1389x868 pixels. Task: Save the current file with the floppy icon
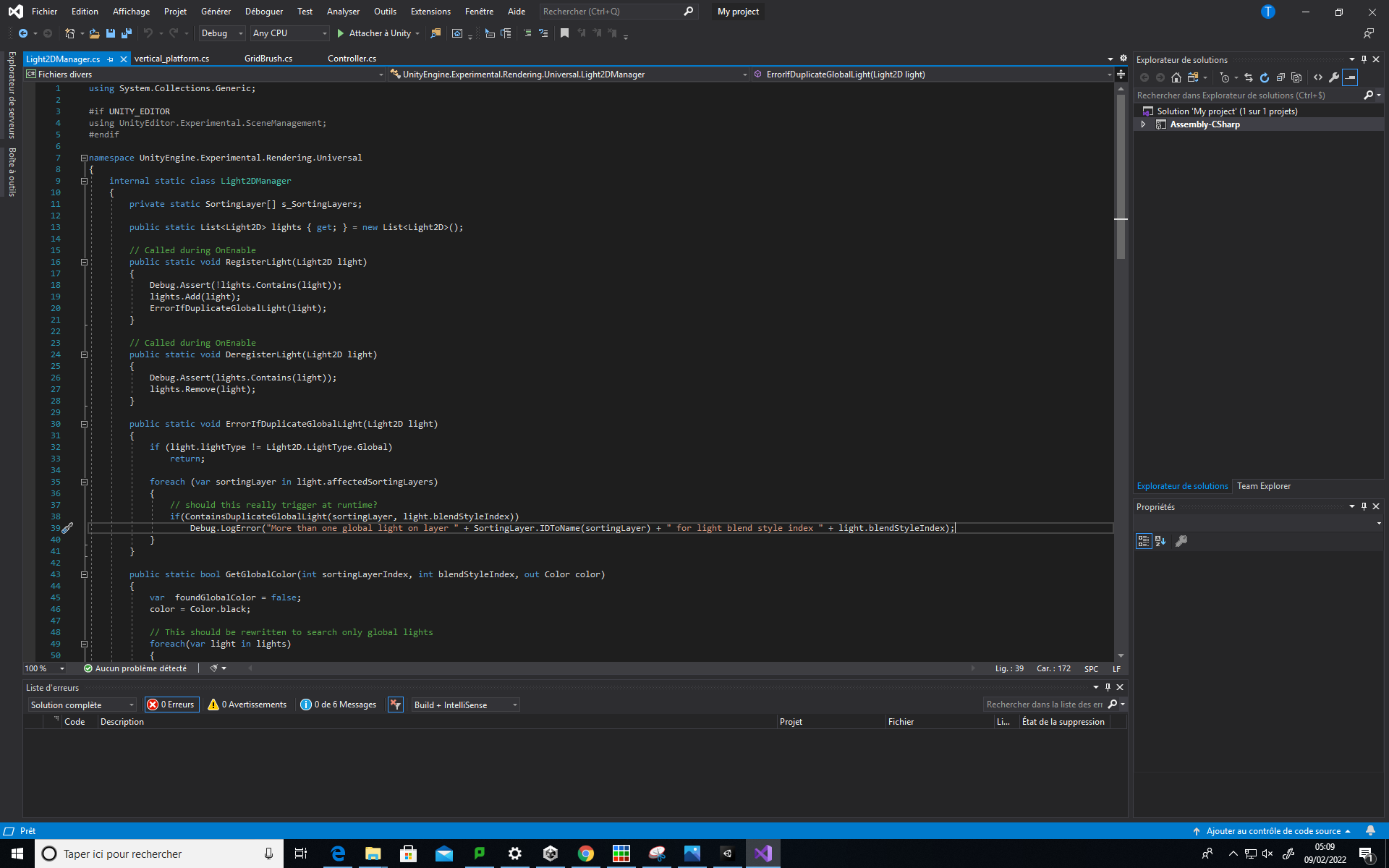tap(111, 33)
